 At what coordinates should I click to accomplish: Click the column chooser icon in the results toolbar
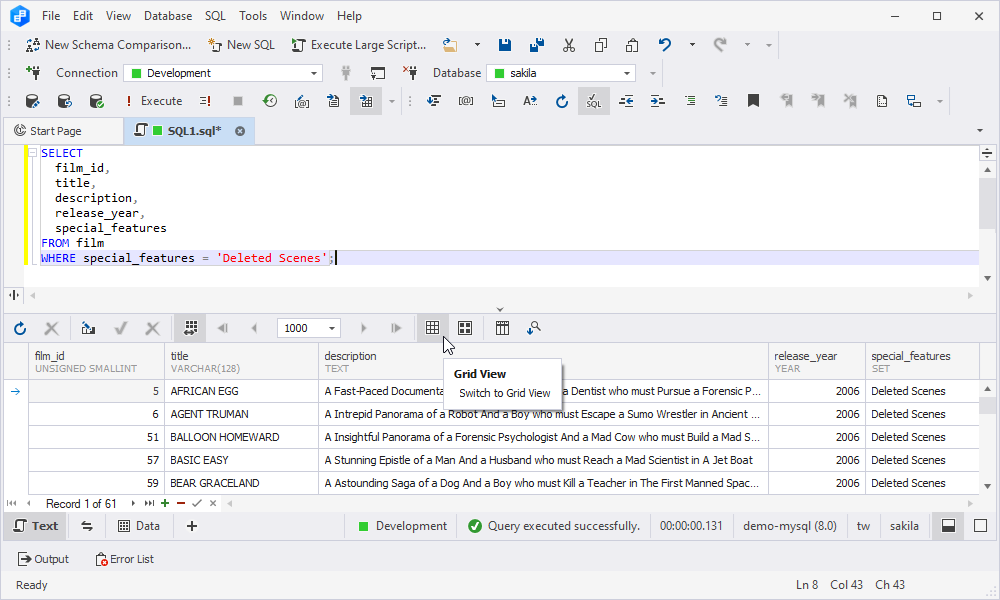503,328
